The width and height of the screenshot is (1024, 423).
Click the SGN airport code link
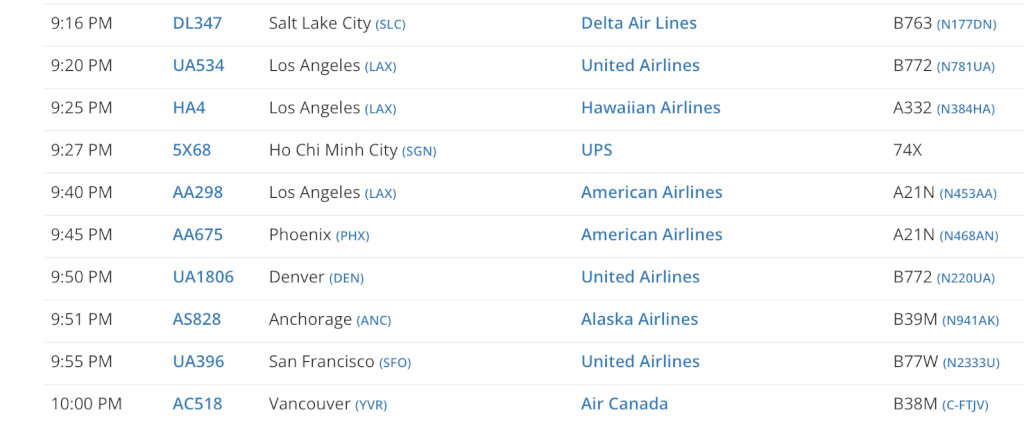point(419,151)
